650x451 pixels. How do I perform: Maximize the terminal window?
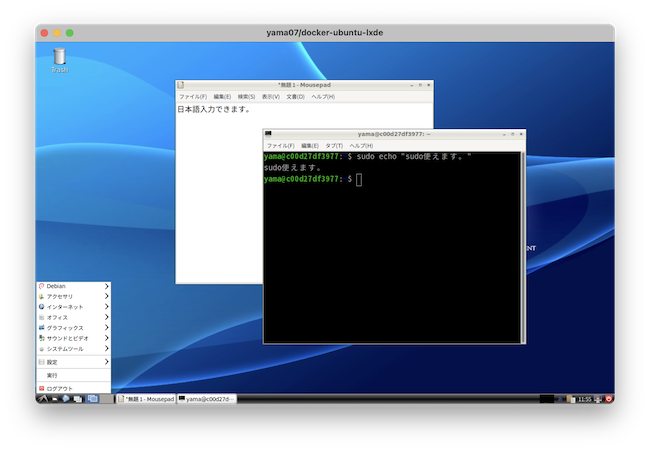point(512,134)
